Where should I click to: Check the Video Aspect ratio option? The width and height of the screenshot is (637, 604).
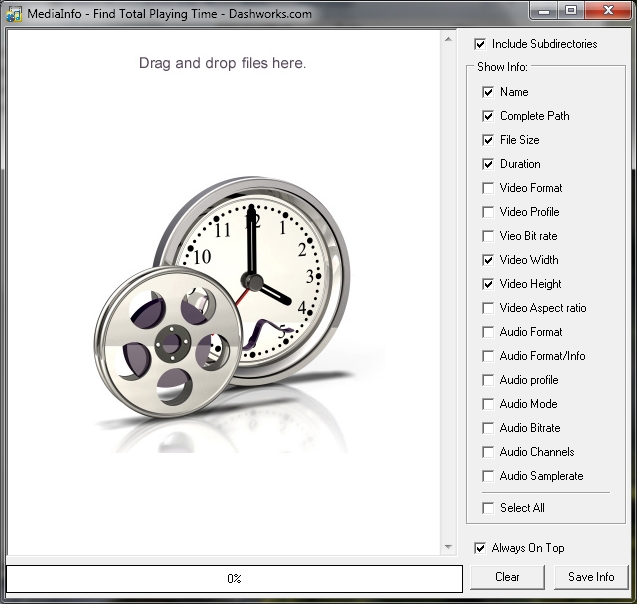click(488, 308)
